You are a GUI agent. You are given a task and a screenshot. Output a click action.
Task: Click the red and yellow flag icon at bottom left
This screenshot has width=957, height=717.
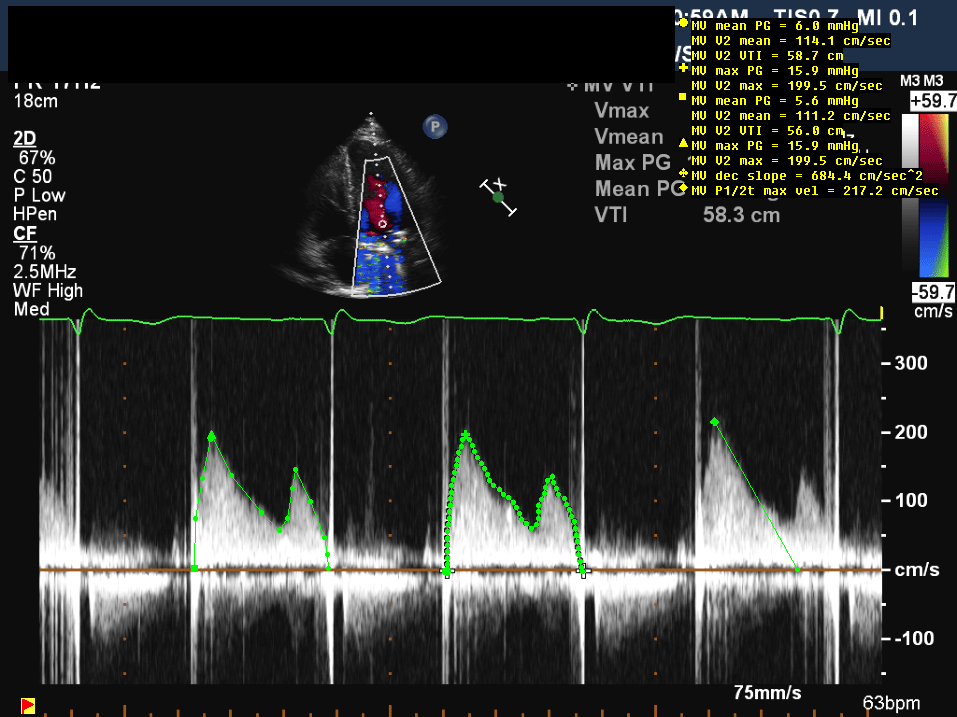[28, 704]
